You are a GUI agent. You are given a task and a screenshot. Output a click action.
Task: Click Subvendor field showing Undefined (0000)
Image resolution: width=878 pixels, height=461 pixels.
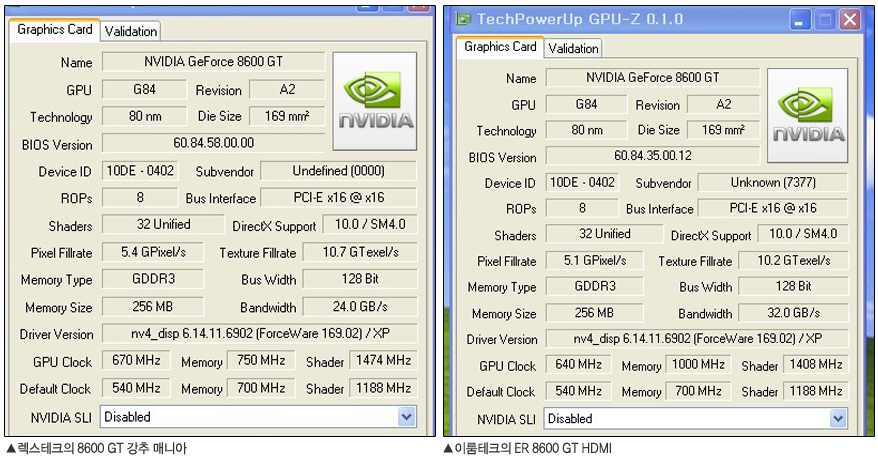[339, 171]
